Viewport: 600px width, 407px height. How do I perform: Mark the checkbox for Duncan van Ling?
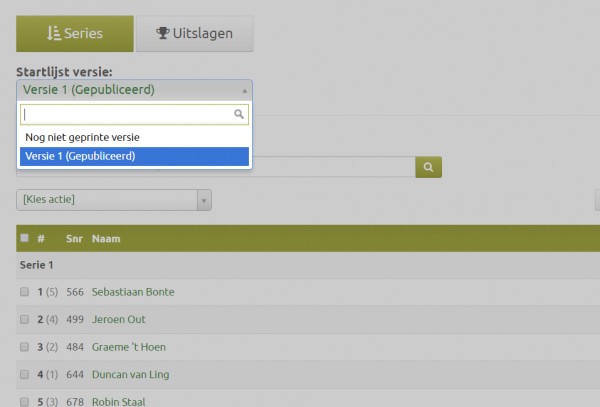pos(24,375)
